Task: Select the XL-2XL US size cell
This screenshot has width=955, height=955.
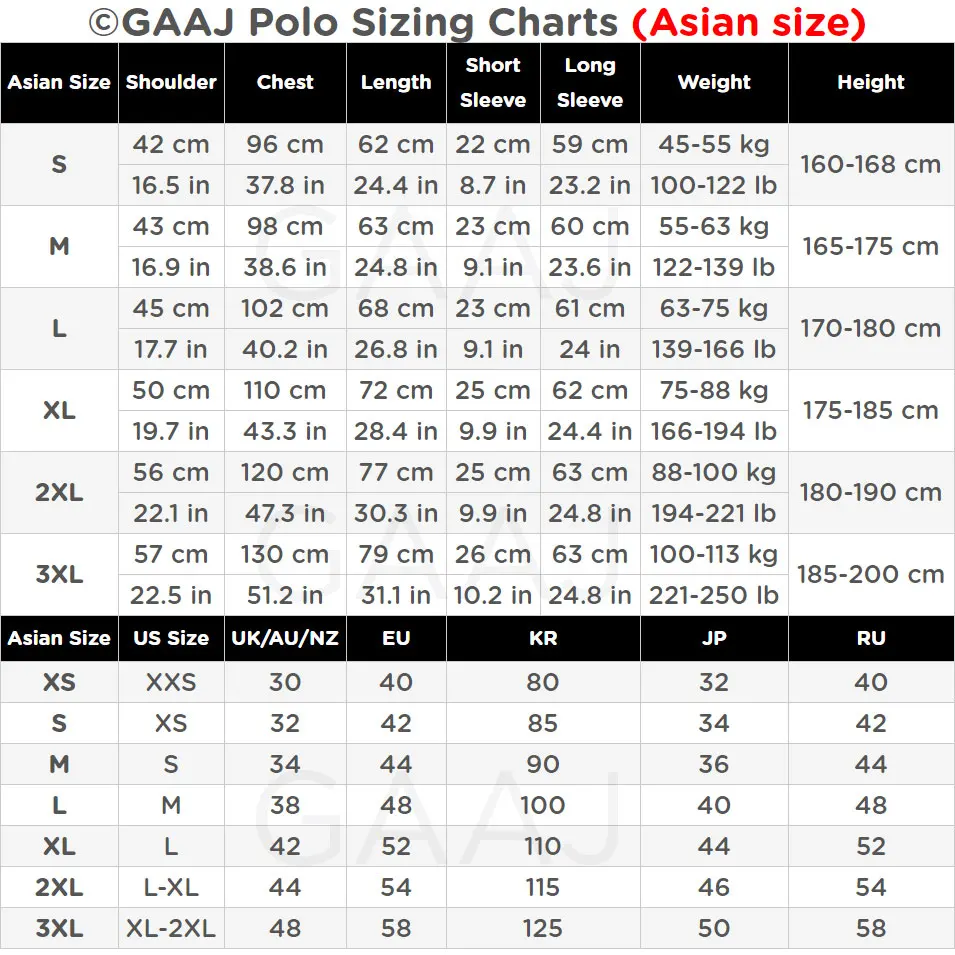Action: click(171, 928)
